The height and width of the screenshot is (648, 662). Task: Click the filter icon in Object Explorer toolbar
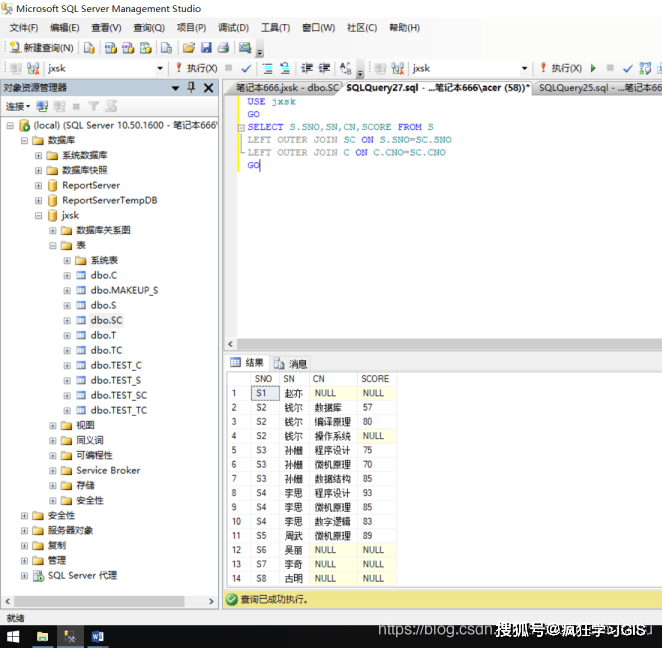(94, 106)
